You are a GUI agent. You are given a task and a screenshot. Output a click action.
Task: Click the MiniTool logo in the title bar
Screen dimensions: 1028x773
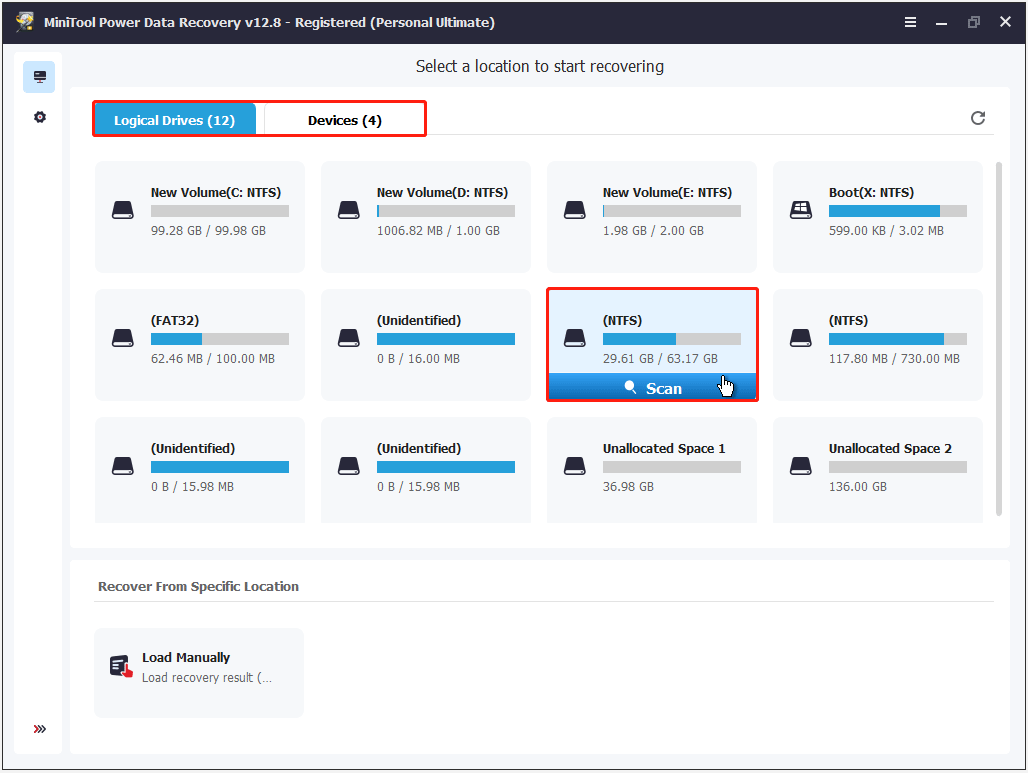pos(24,20)
